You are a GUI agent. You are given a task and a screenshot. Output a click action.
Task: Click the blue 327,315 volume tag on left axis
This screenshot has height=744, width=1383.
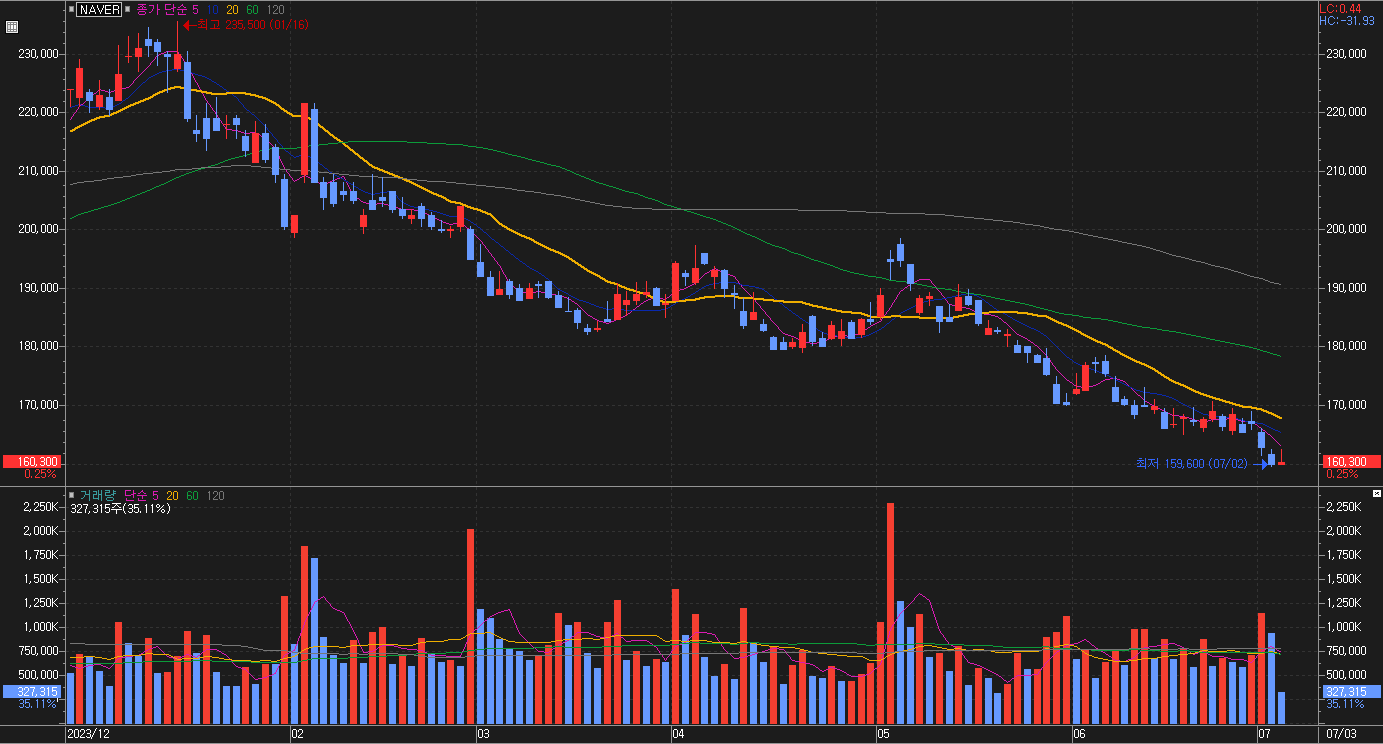pos(31,691)
